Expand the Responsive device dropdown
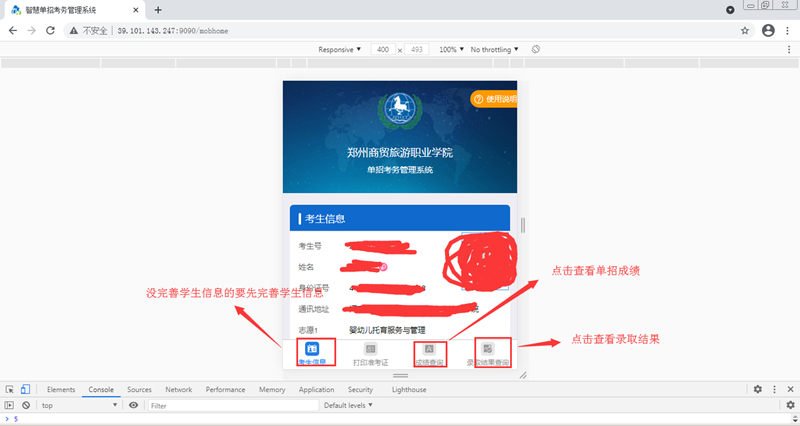The width and height of the screenshot is (800, 426). 340,49
